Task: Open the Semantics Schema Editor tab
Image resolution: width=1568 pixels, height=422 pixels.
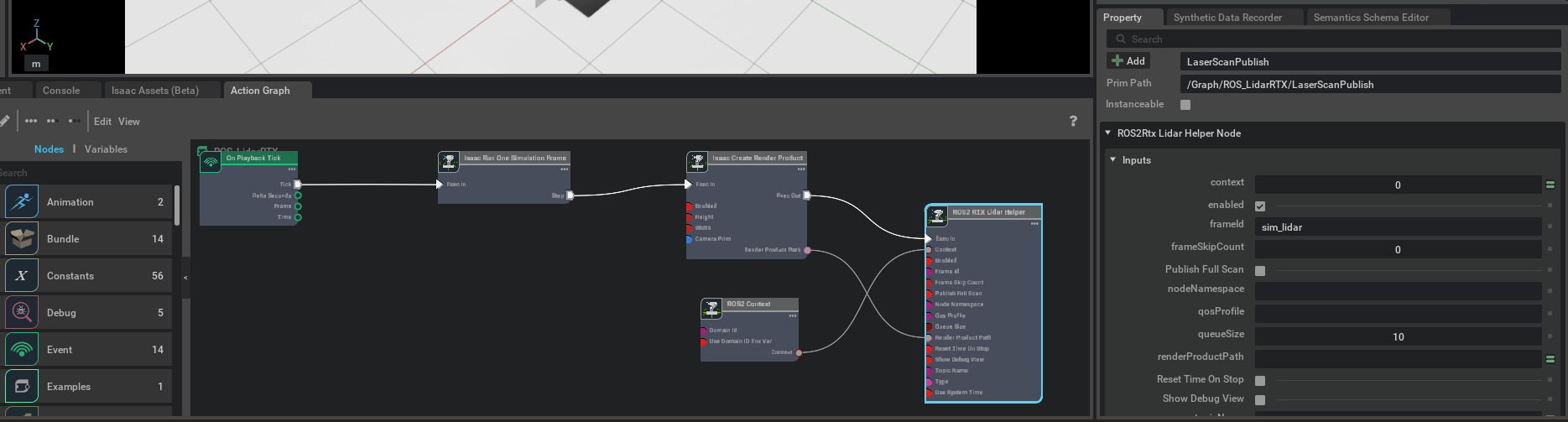Action: [1371, 18]
